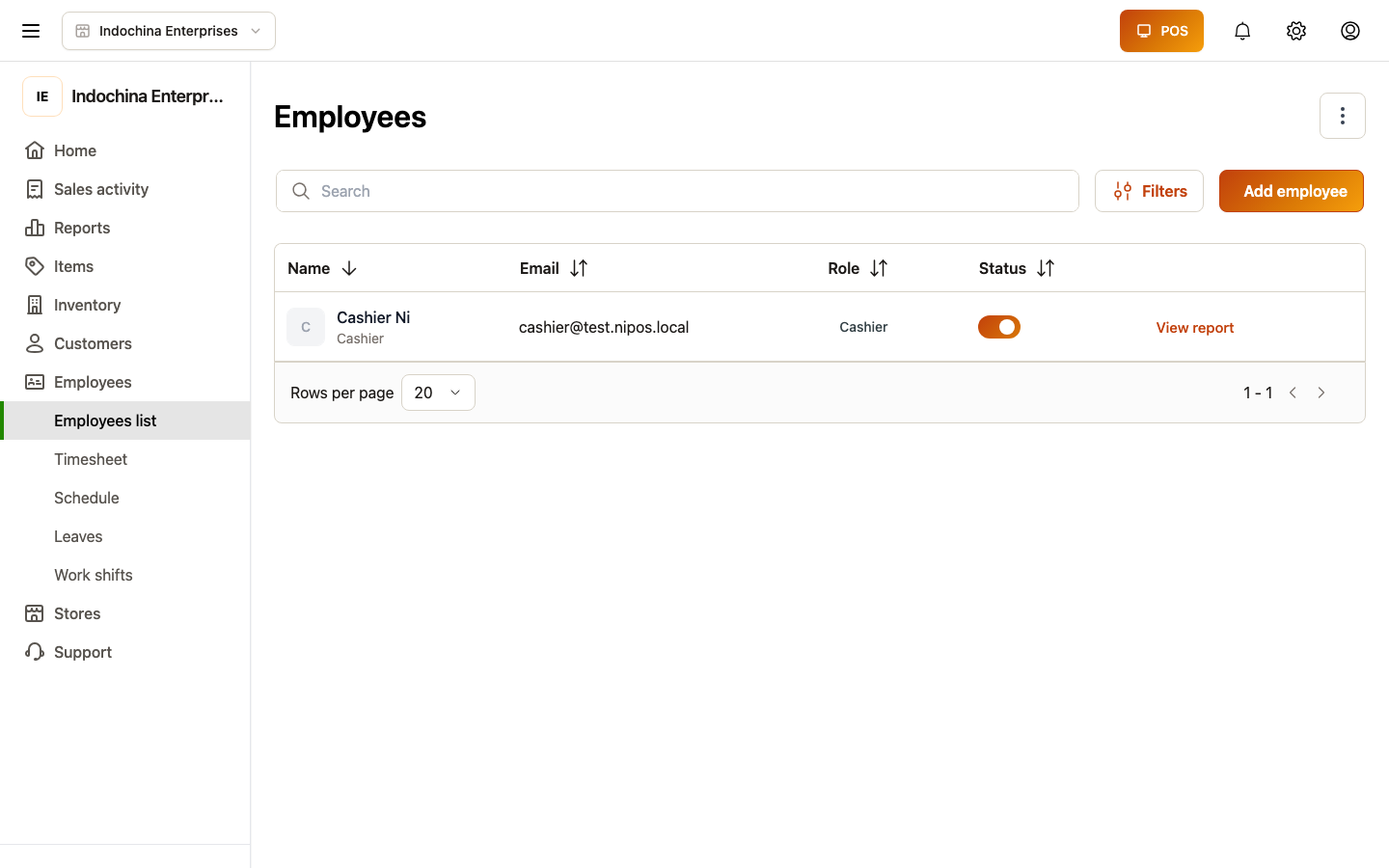Open the three-dot more options menu
The width and height of the screenshot is (1389, 868).
coord(1343,116)
